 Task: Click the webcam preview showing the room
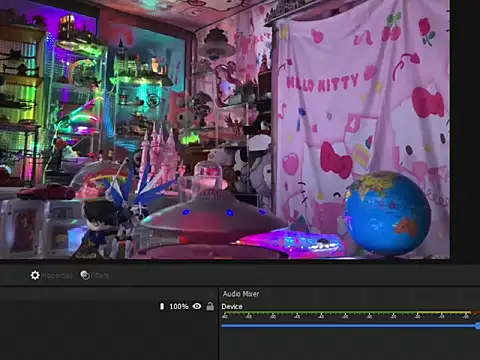(x=225, y=129)
